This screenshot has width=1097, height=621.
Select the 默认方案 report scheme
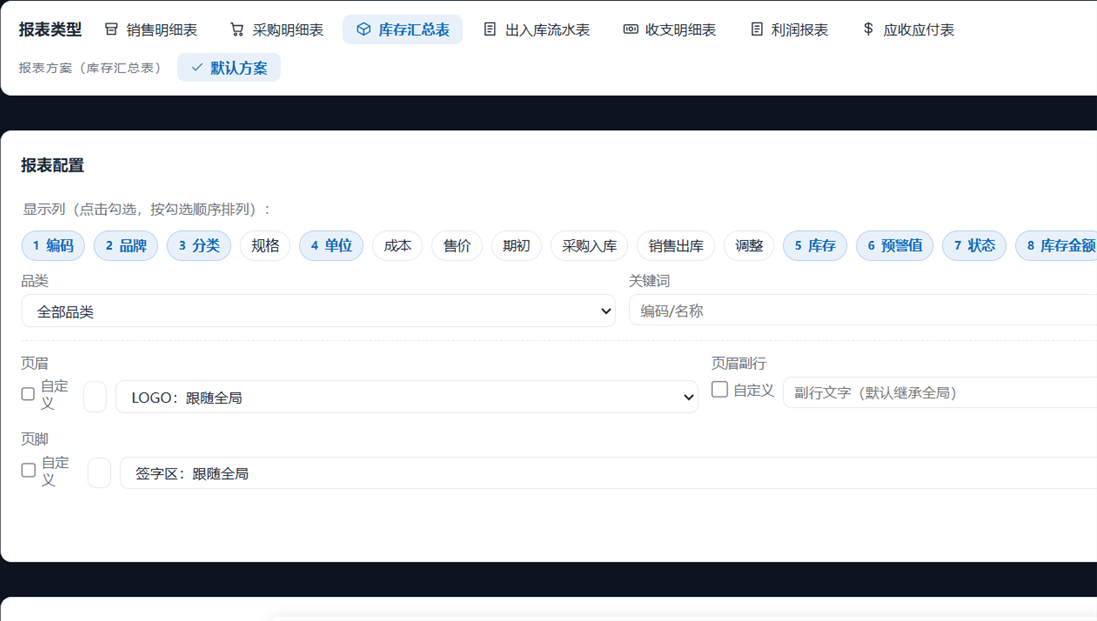click(x=229, y=67)
